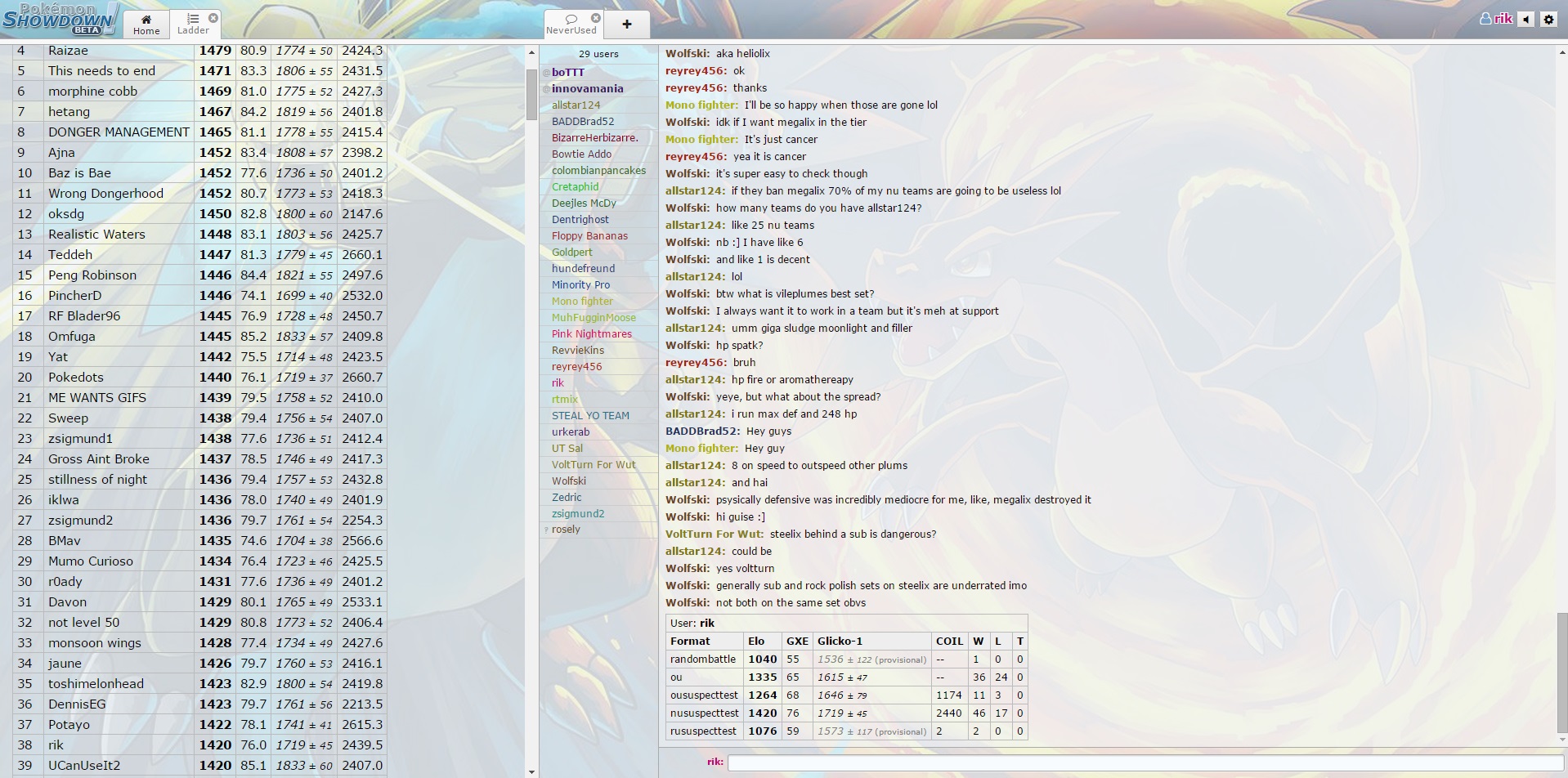1568x778 pixels.
Task: Close the Ladder tab
Action: click(x=213, y=17)
